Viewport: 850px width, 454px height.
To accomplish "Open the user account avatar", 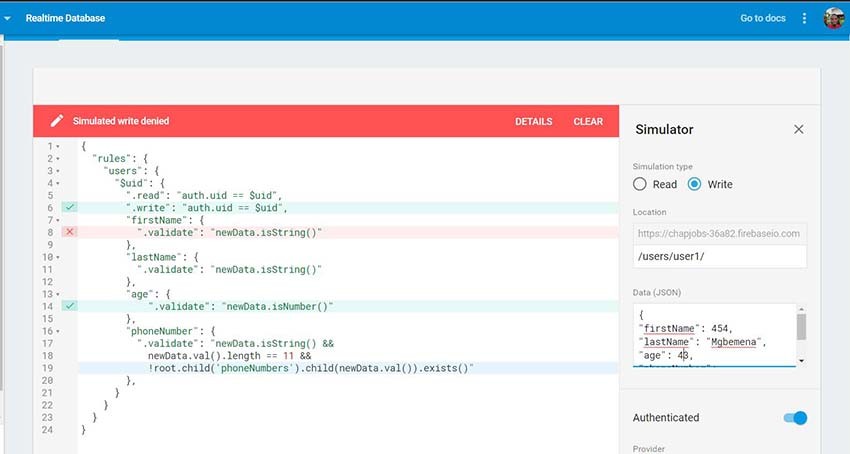I will [834, 18].
